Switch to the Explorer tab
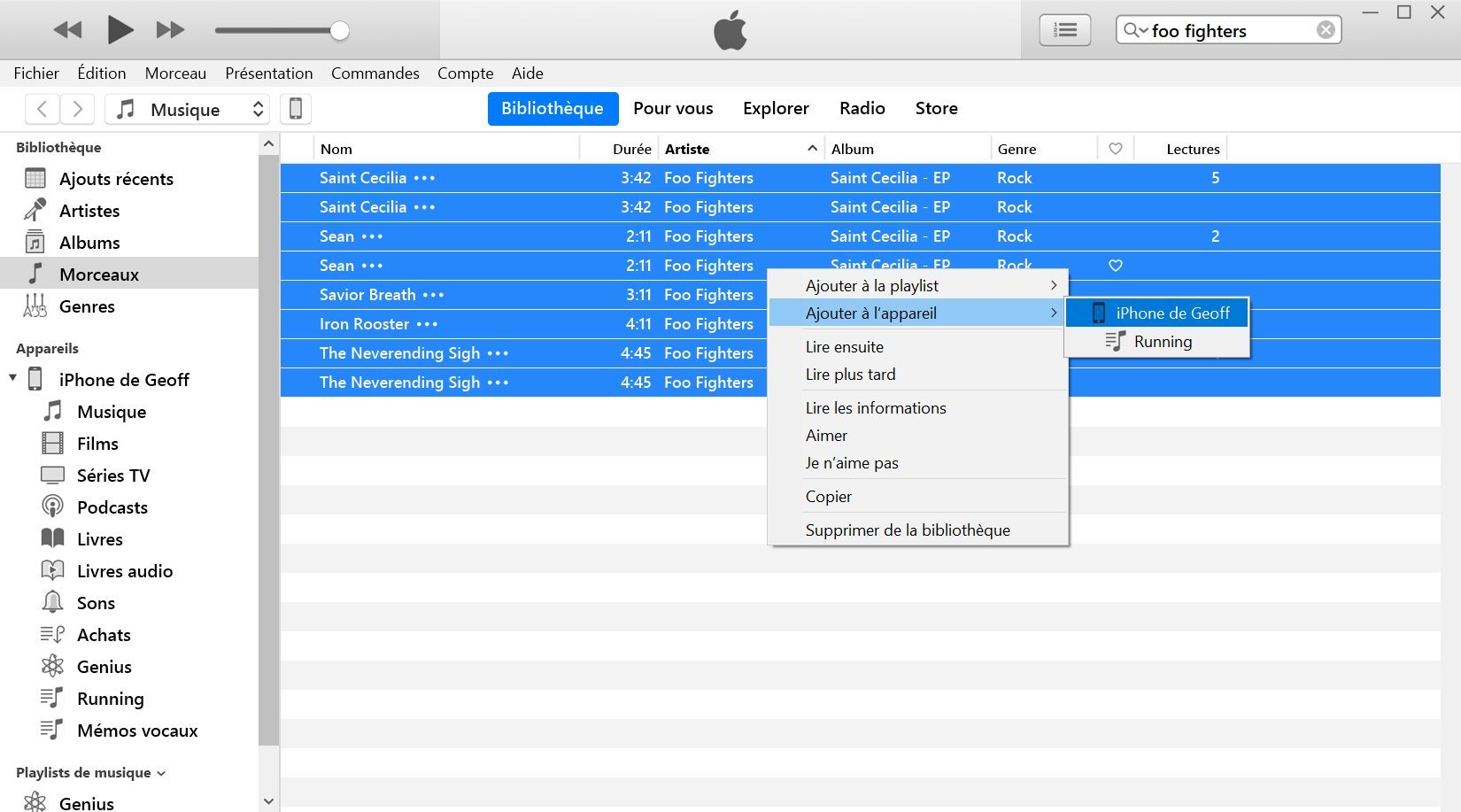This screenshot has height=812, width=1461. tap(776, 108)
